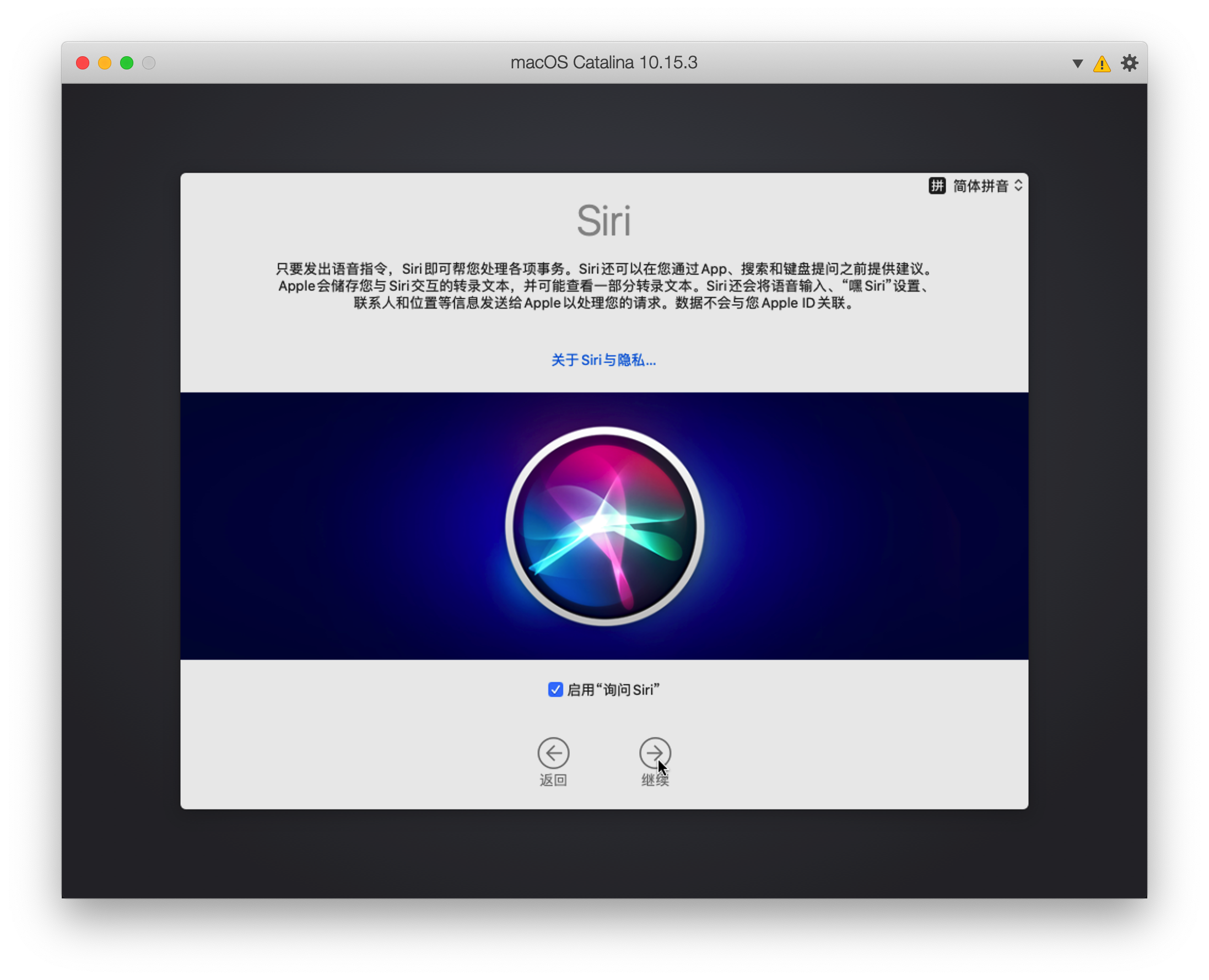This screenshot has height=980, width=1209.
Task: Click the Siri heading text
Action: pos(604,220)
